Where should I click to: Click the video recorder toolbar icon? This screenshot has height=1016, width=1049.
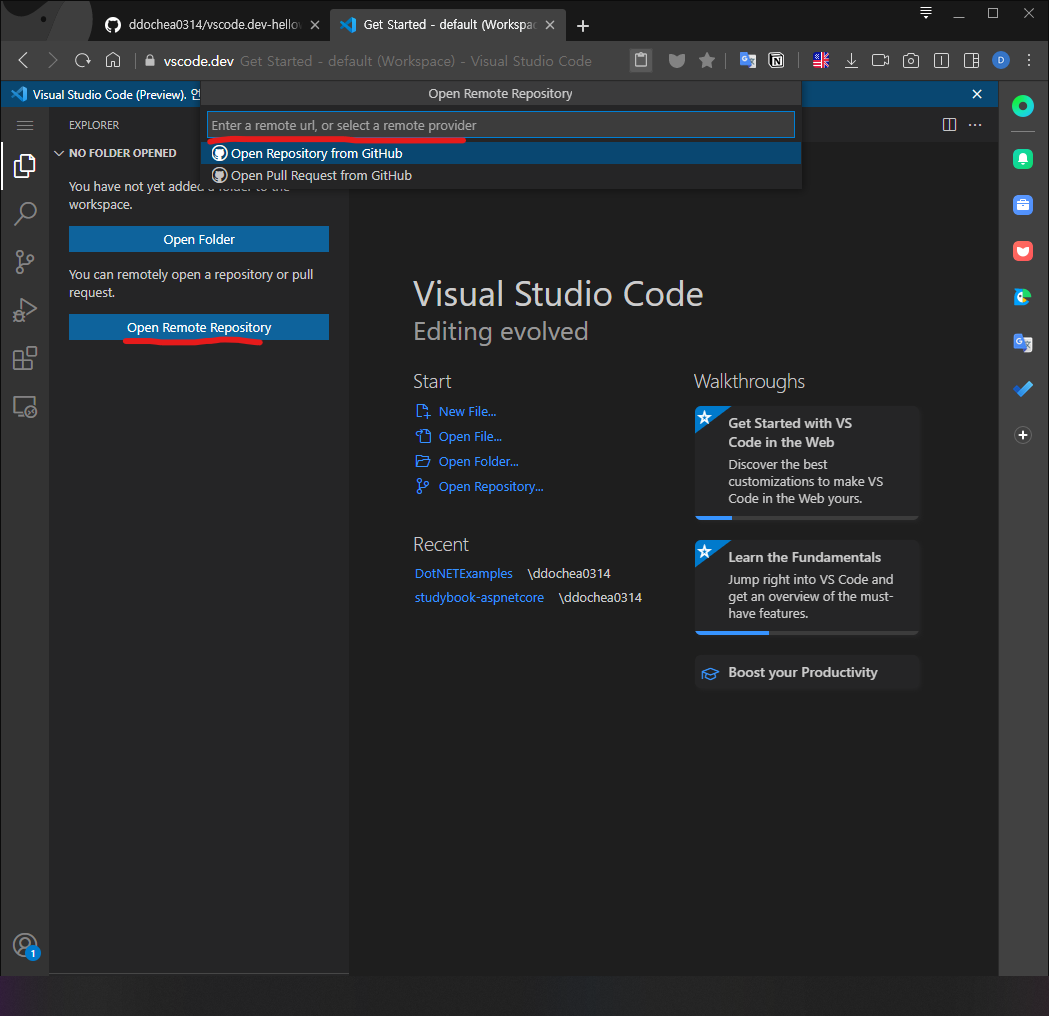pyautogui.click(x=880, y=61)
